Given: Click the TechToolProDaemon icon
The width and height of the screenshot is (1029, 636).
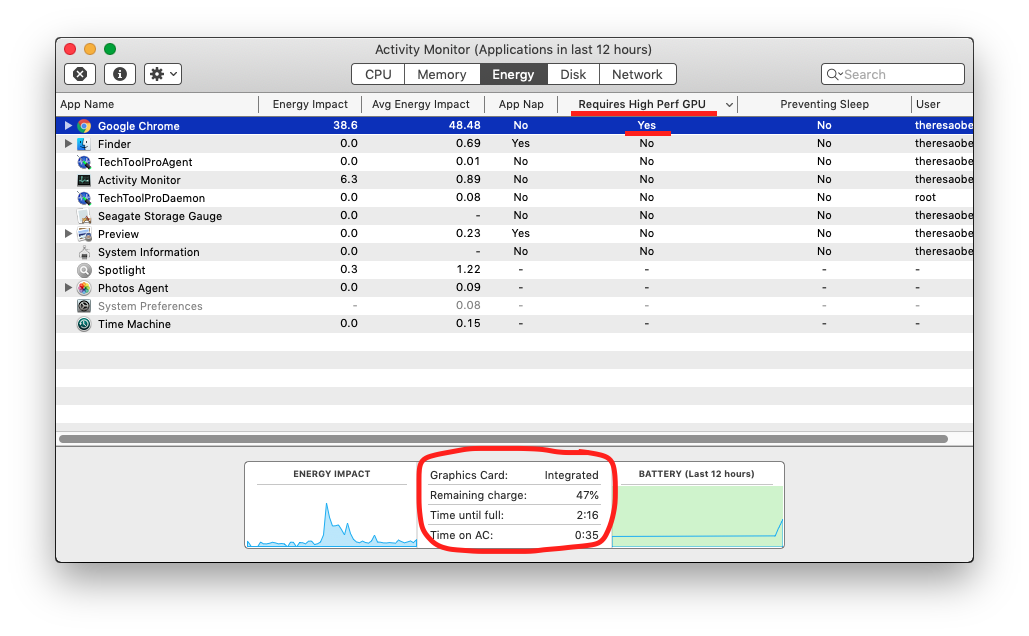Looking at the screenshot, I should [x=84, y=198].
